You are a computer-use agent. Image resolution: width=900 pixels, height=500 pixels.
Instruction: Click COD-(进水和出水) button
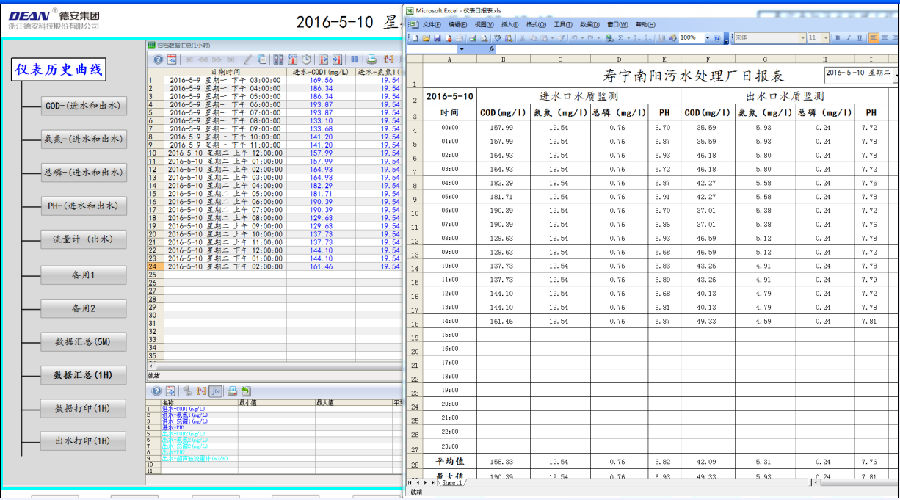(x=83, y=106)
